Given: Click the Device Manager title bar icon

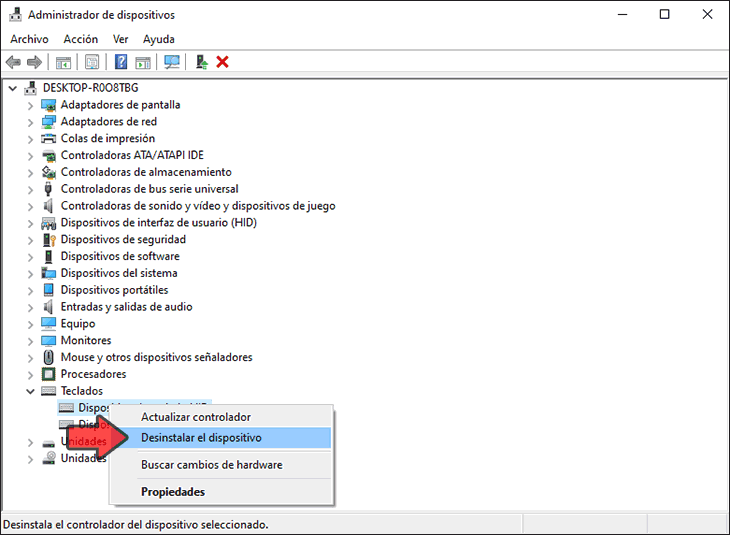Looking at the screenshot, I should pos(15,14).
